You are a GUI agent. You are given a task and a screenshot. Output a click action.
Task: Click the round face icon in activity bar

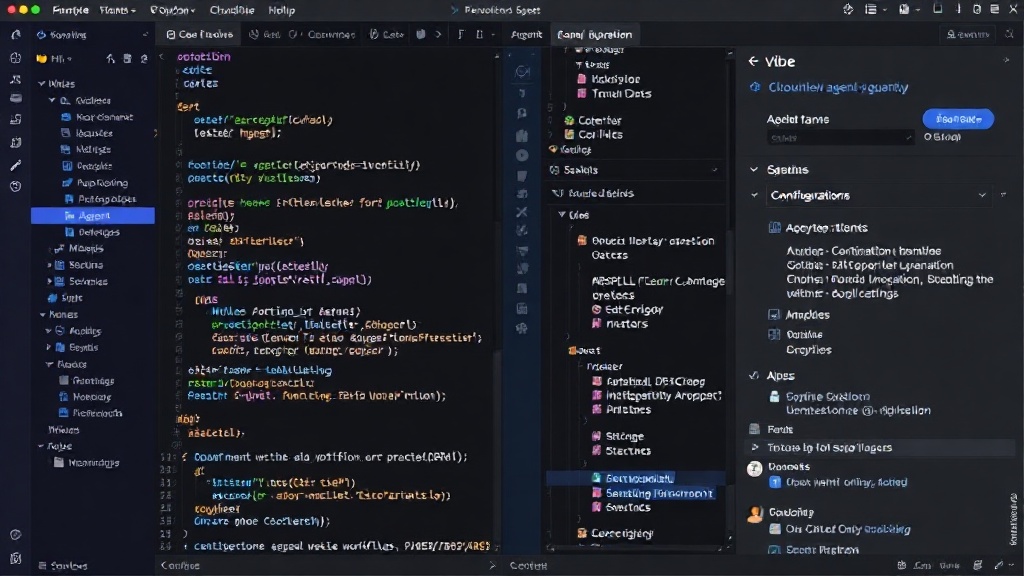pos(16,186)
